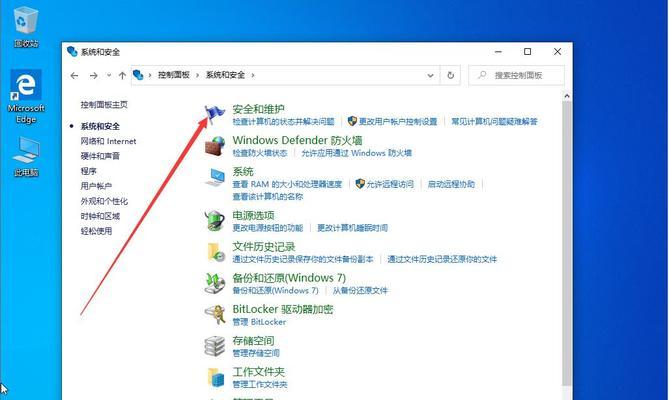This screenshot has height=400, width=669.
Task: Click 管理 BitLocker link
Action: pyautogui.click(x=259, y=322)
